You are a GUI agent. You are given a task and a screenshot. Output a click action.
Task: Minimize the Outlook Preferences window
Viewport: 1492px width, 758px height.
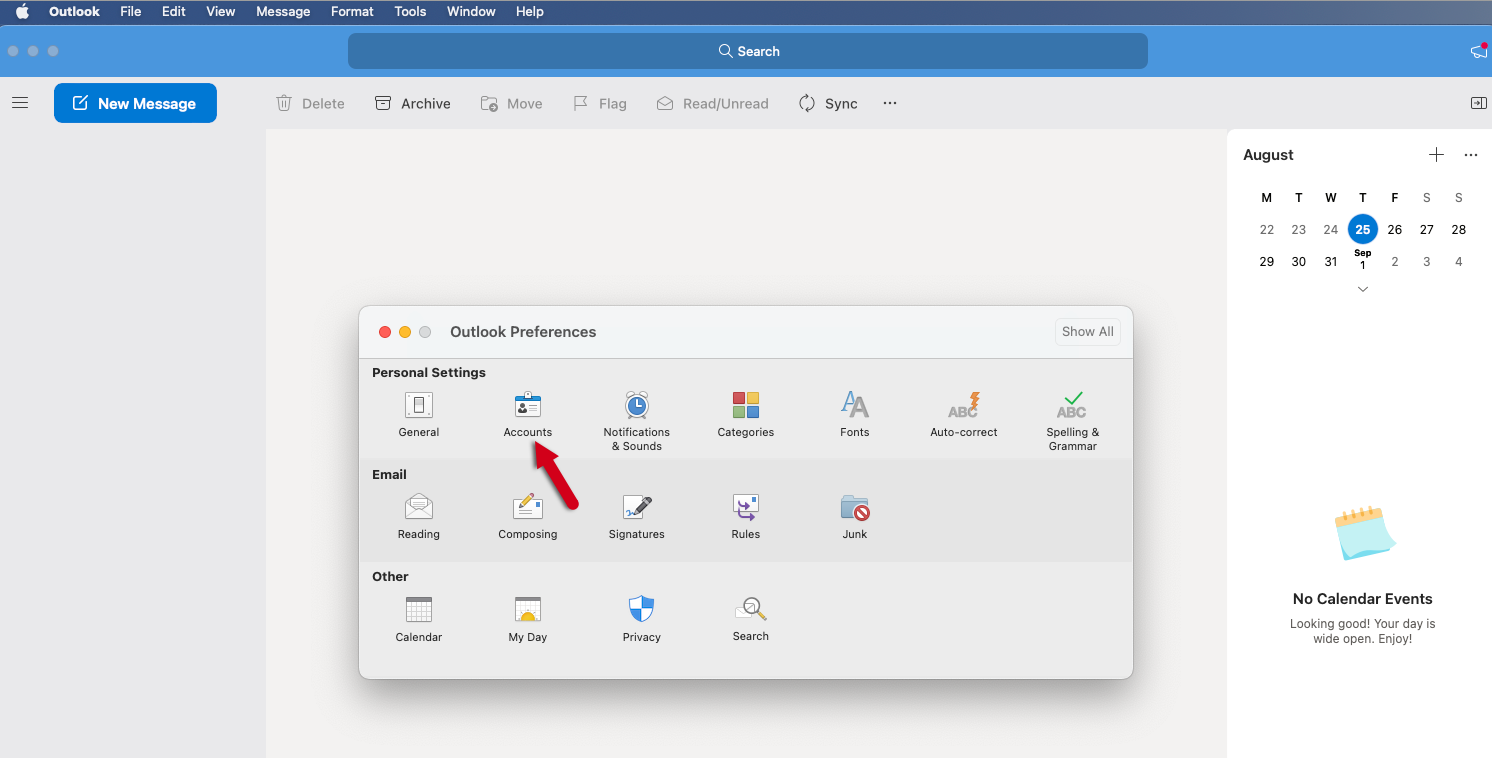click(405, 332)
